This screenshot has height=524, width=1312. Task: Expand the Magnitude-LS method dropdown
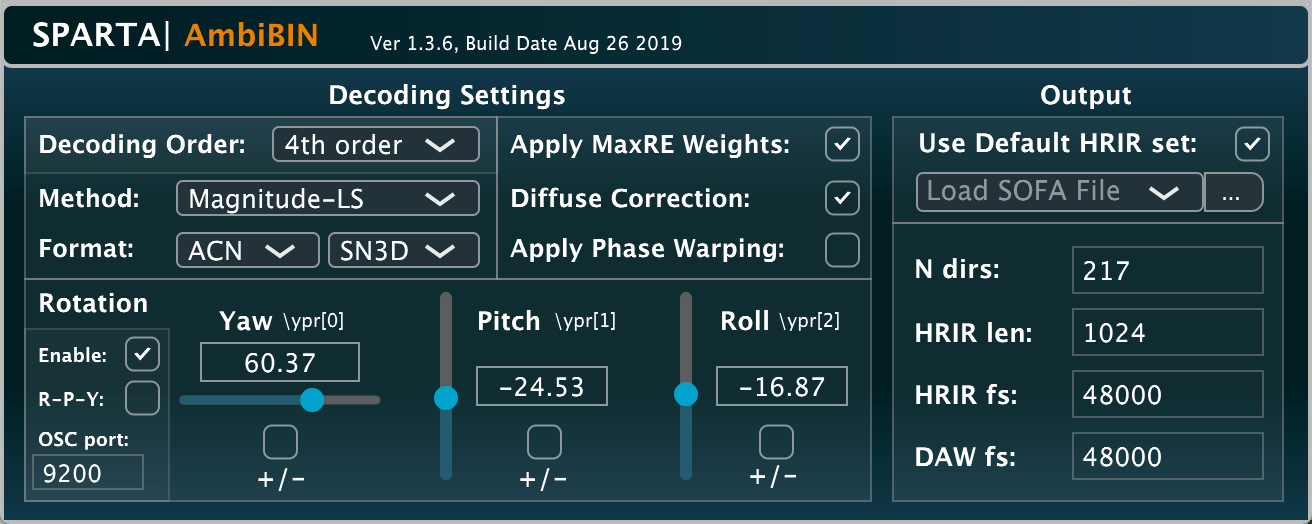326,199
